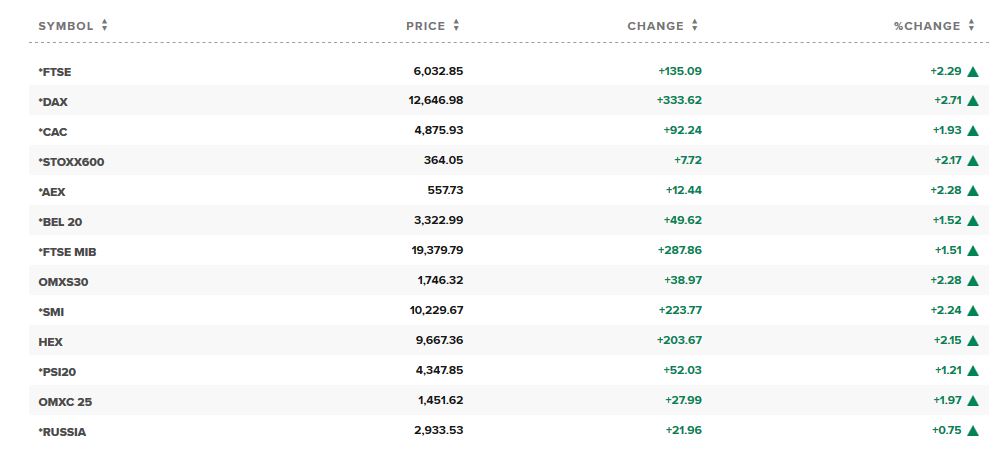This screenshot has height=472, width=999.
Task: Open the *CAC index symbol
Action: point(53,132)
